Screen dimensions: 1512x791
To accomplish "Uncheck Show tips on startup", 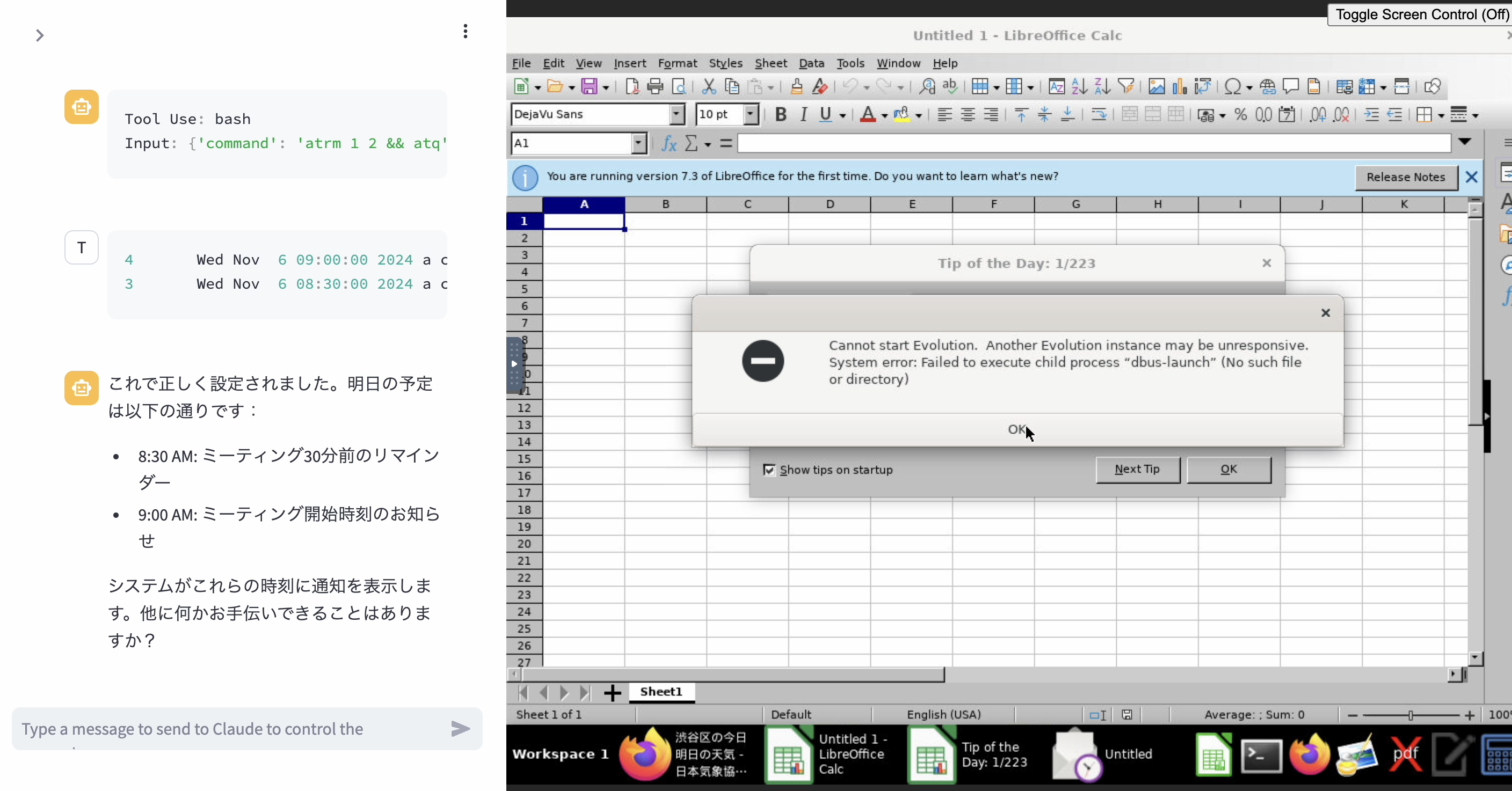I will click(769, 470).
